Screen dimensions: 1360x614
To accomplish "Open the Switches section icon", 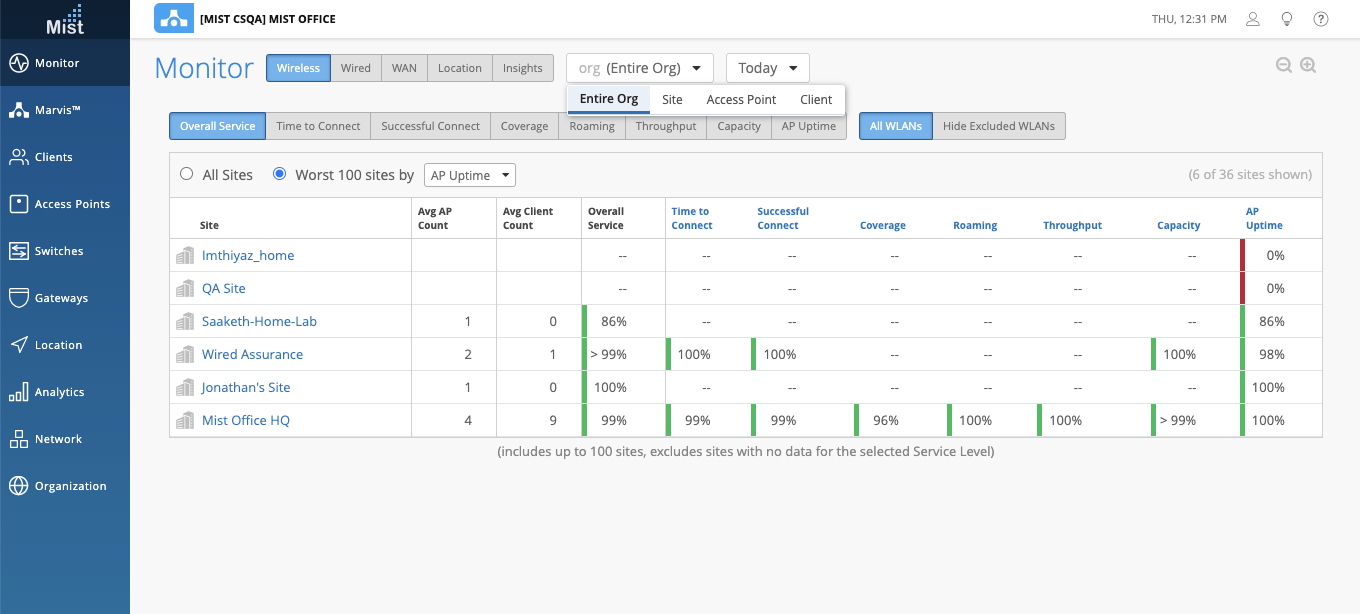I will click(18, 251).
